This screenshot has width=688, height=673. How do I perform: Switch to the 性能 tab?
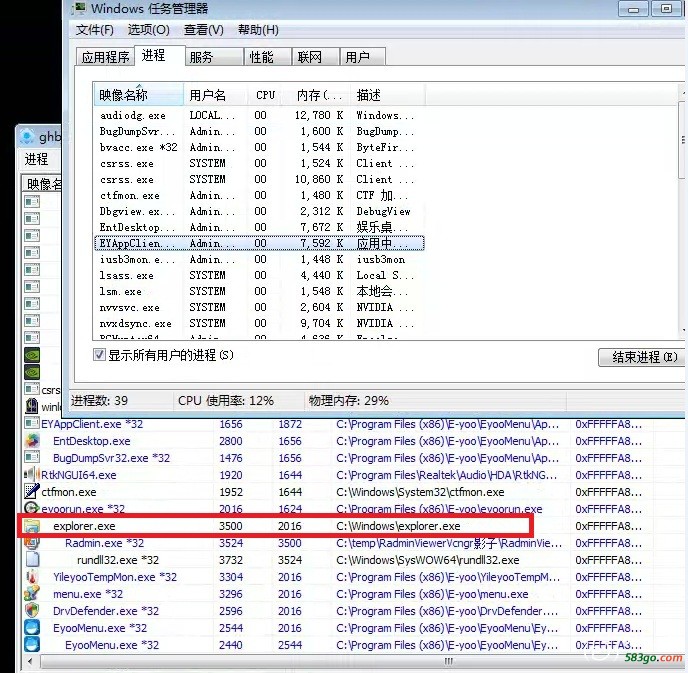coord(268,57)
